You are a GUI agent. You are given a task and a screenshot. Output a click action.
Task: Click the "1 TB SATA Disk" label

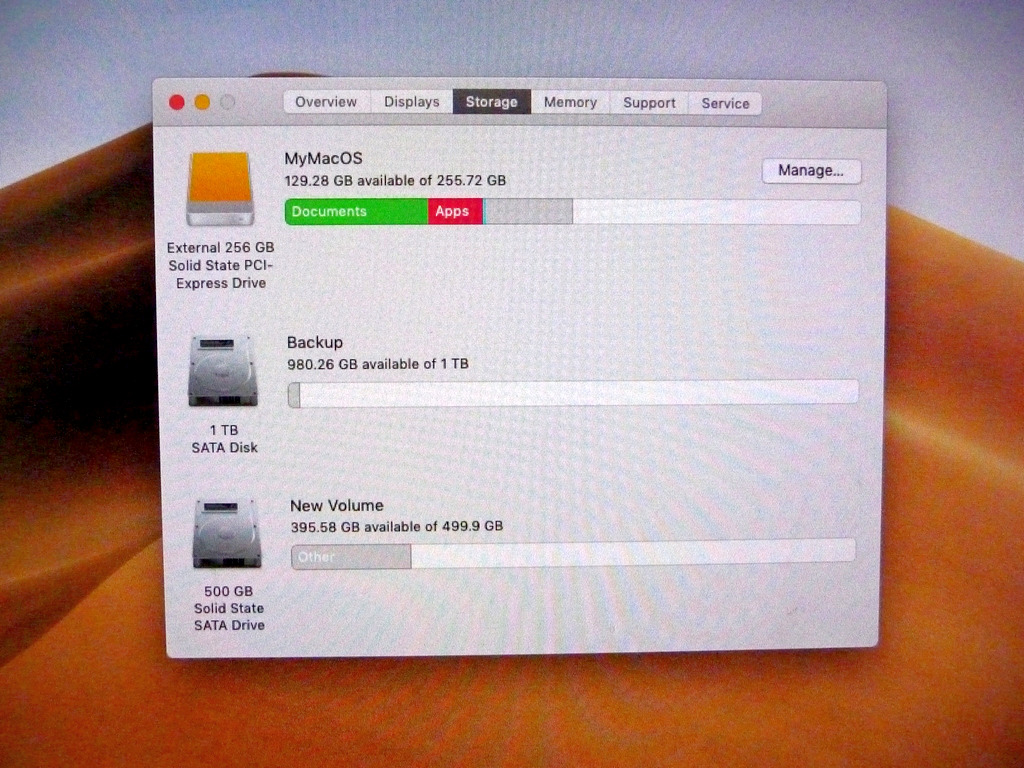point(224,439)
